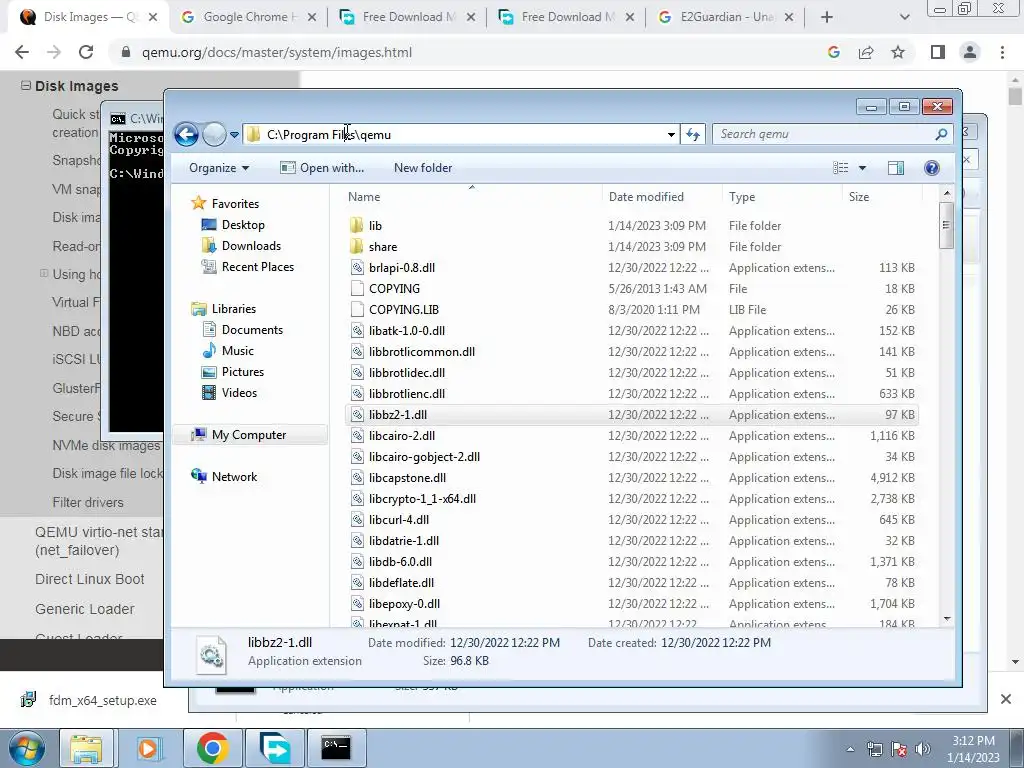Viewport: 1024px width, 768px height.
Task: Select Pictures library
Action: (243, 372)
